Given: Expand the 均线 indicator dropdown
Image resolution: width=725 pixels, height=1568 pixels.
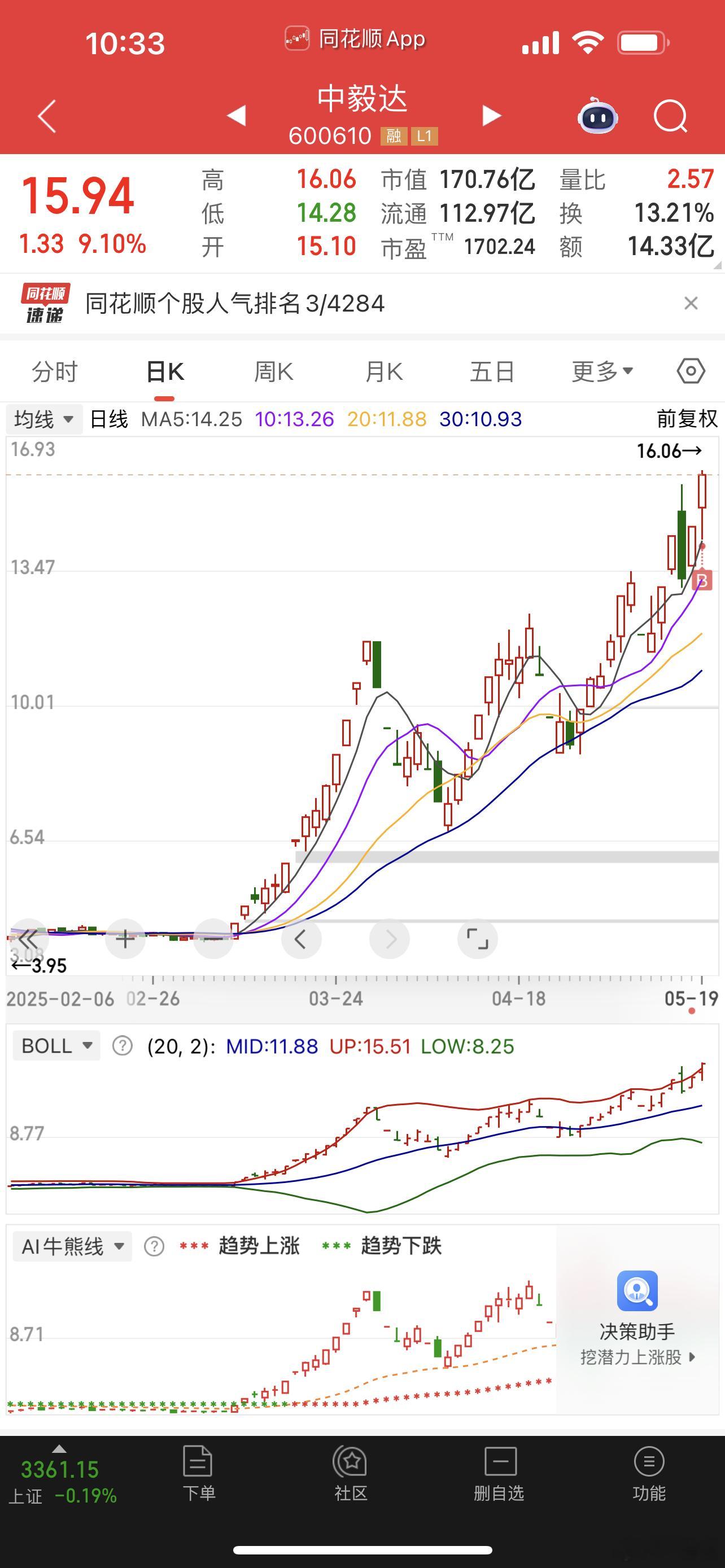Looking at the screenshot, I should 44,419.
